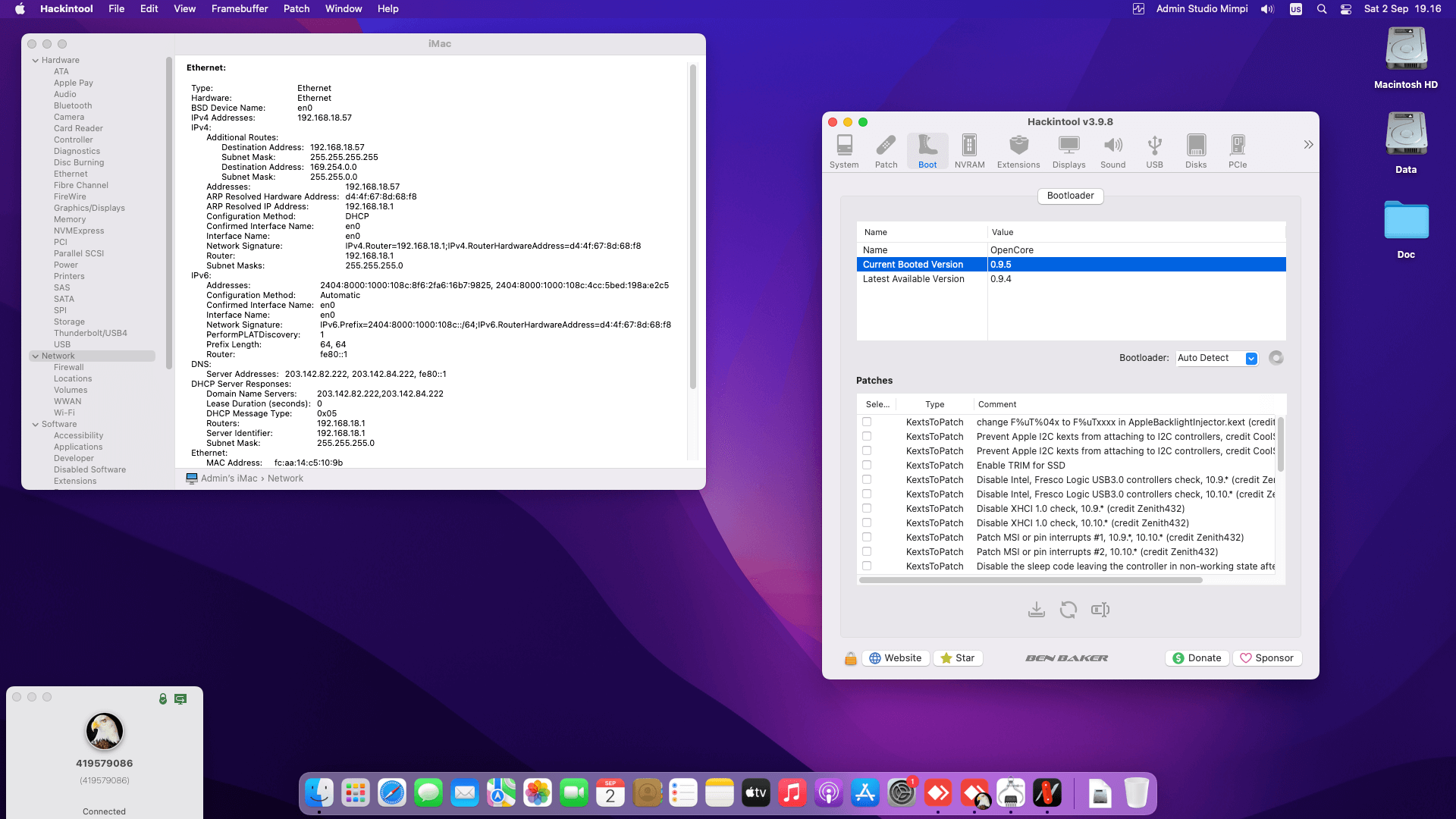Select the Boot toolbar icon in Hackintool
The width and height of the screenshot is (1456, 819).
[x=927, y=151]
